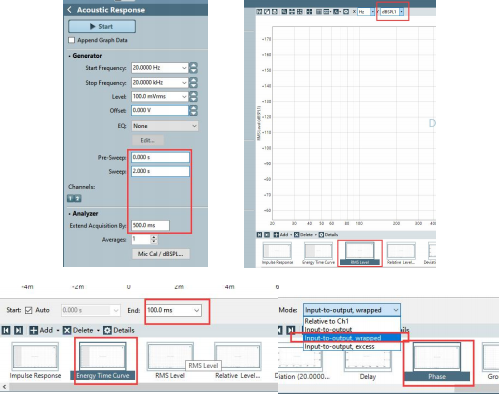Open the X-axis Hz unit dropdown

(x=372, y=12)
